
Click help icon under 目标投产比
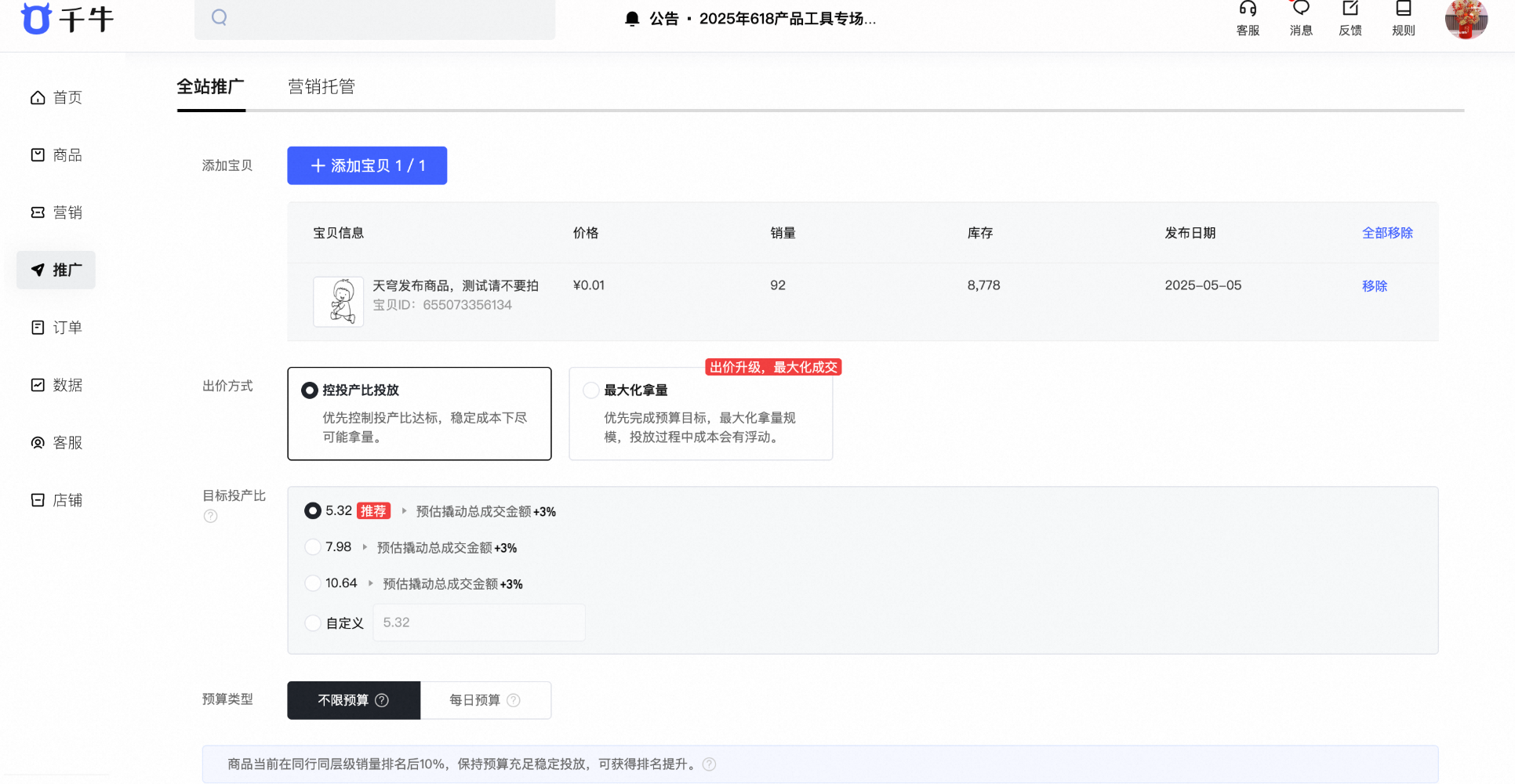click(210, 516)
